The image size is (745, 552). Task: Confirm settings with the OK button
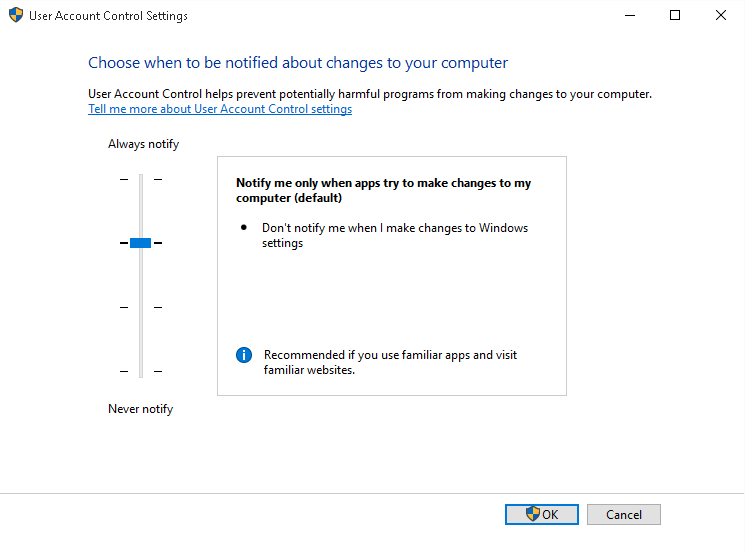tap(542, 514)
